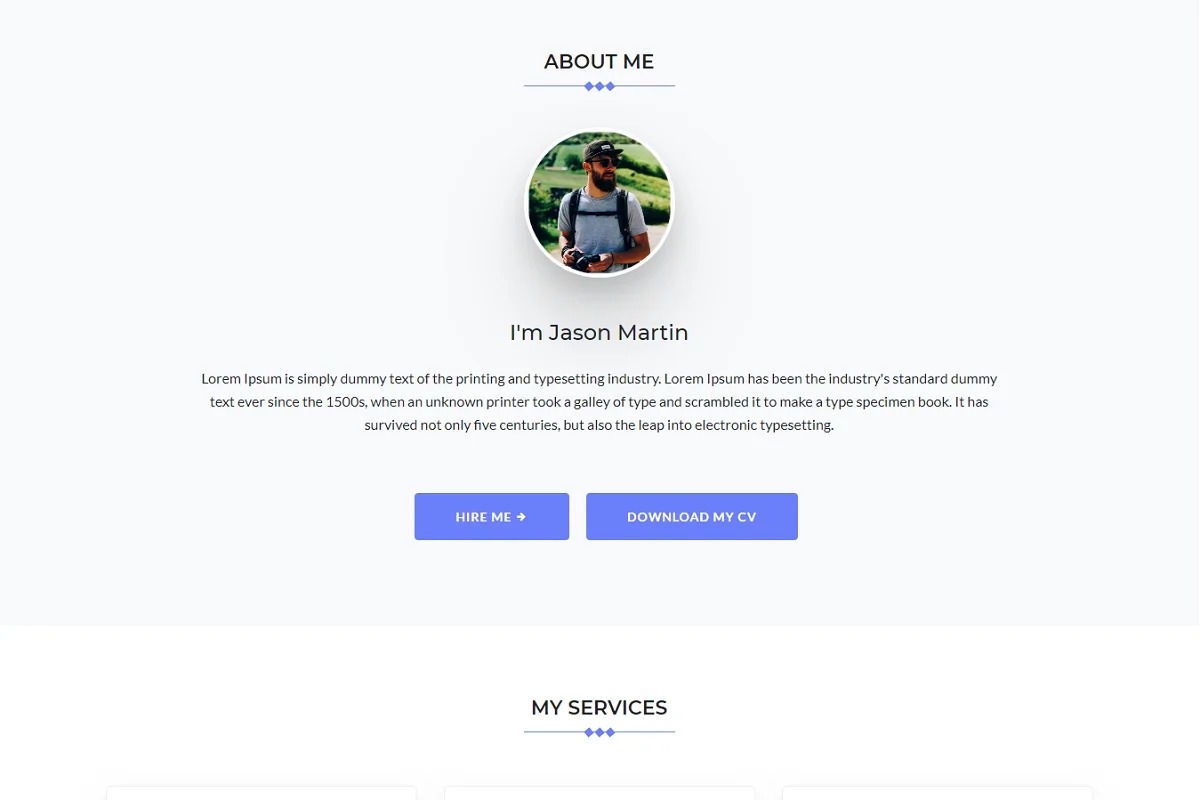Viewport: 1200px width, 800px height.
Task: Click the arrow icon in Hire Me button
Action: click(x=521, y=517)
